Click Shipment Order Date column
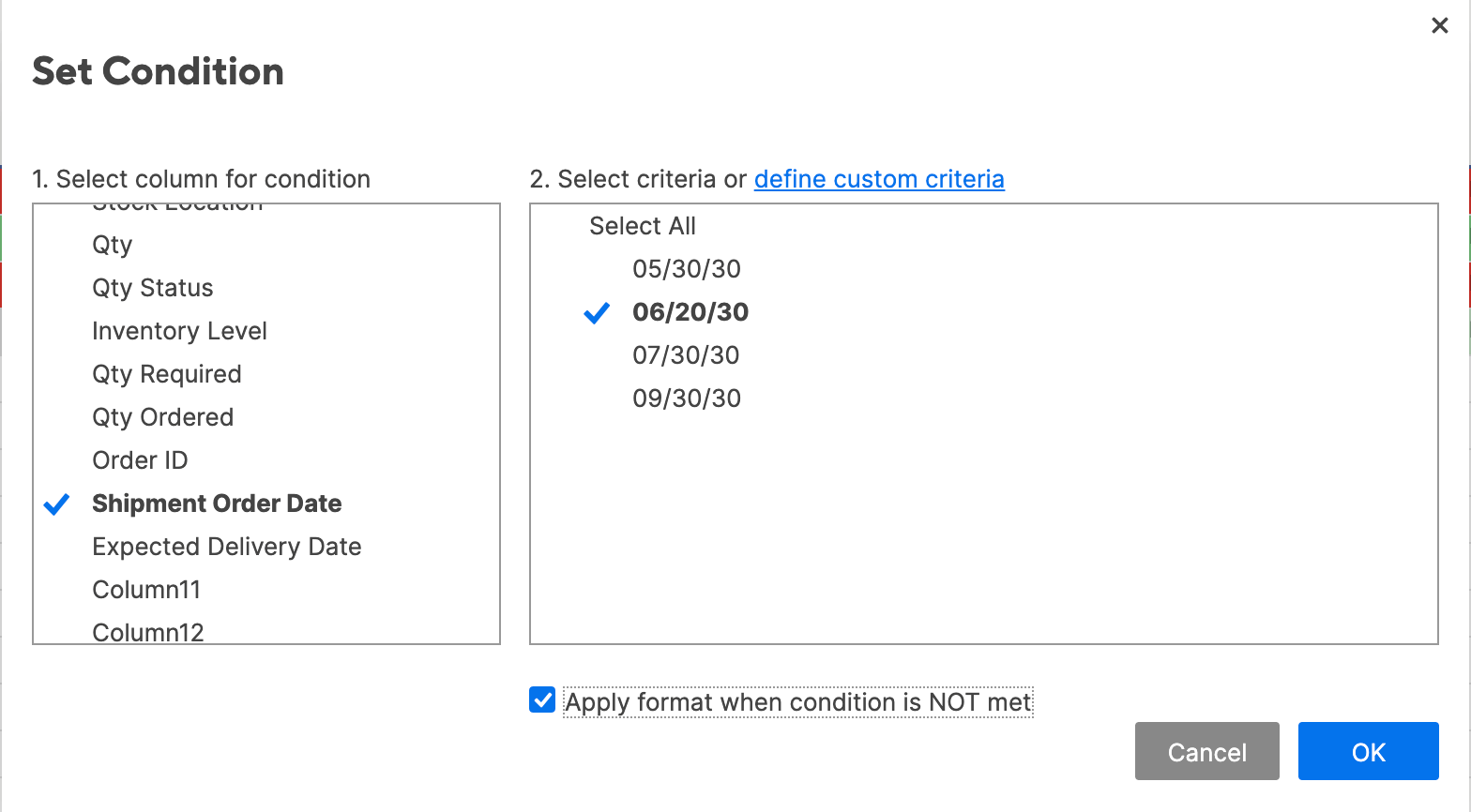Viewport: 1471px width, 812px height. coord(216,504)
